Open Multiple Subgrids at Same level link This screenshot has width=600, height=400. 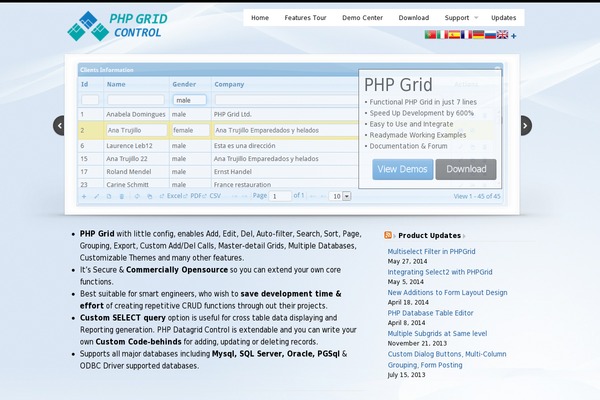point(437,333)
